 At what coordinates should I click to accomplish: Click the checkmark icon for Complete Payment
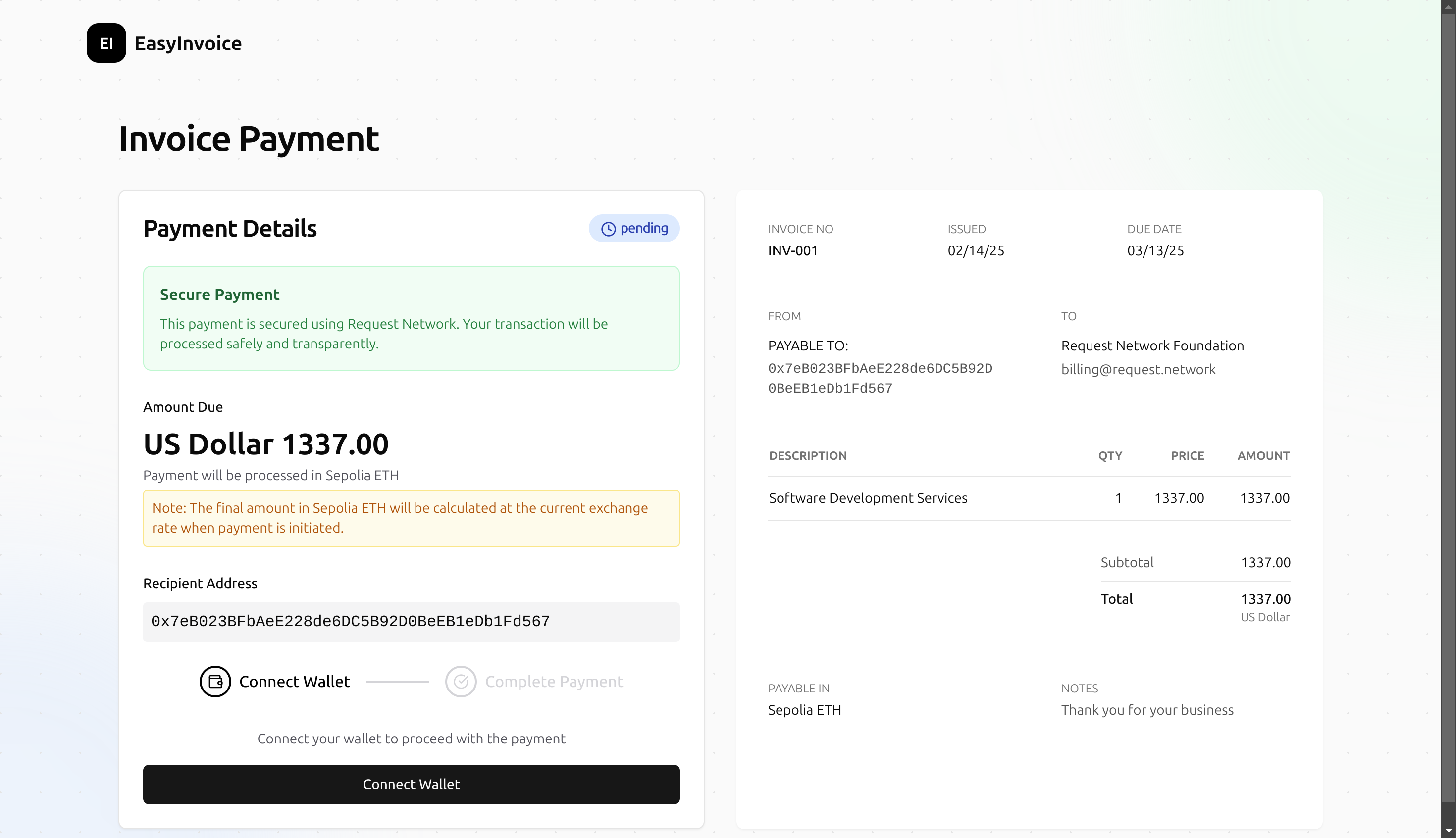point(461,682)
